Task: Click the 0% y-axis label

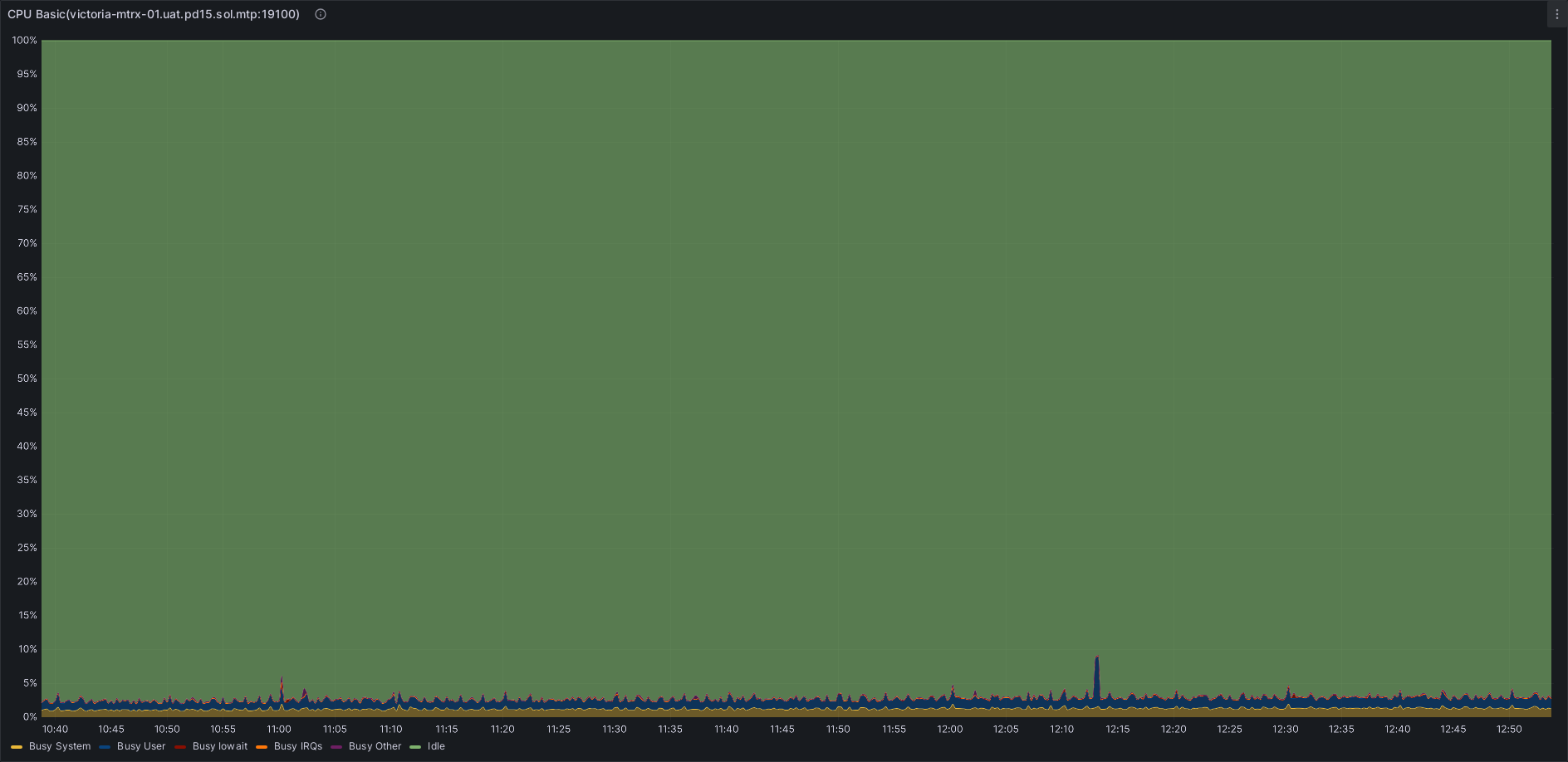Action: click(x=31, y=716)
